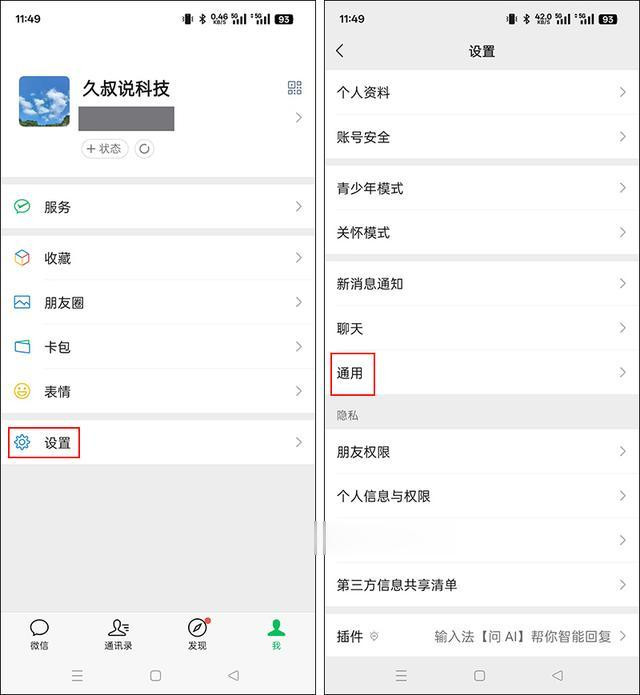The height and width of the screenshot is (695, 640).
Task: Go back using the arrow on 设置 page
Action: tap(340, 51)
